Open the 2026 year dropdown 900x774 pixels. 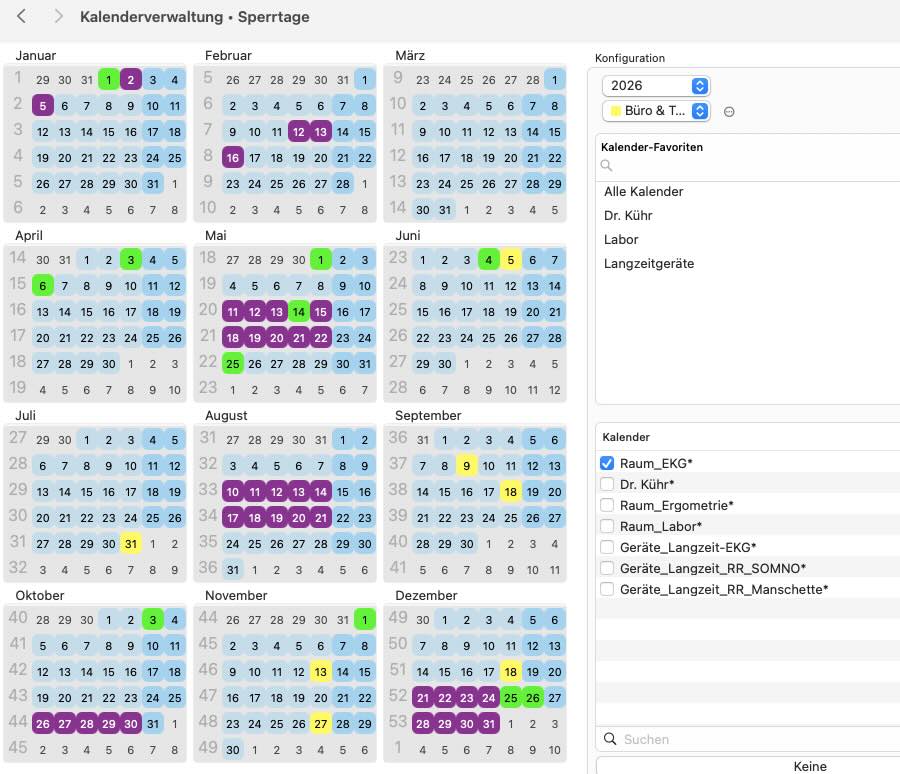[656, 86]
